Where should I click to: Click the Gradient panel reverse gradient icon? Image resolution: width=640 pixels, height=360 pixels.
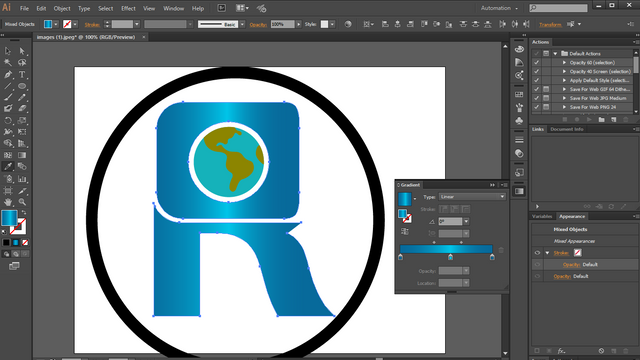(x=404, y=231)
